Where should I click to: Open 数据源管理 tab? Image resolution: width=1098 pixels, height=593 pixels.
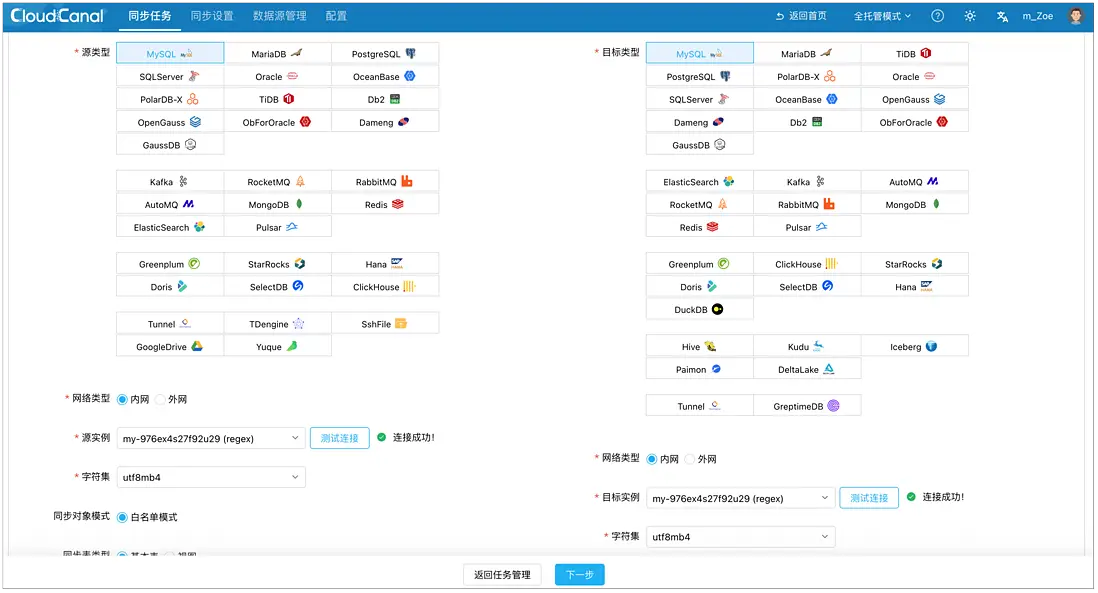pos(279,15)
